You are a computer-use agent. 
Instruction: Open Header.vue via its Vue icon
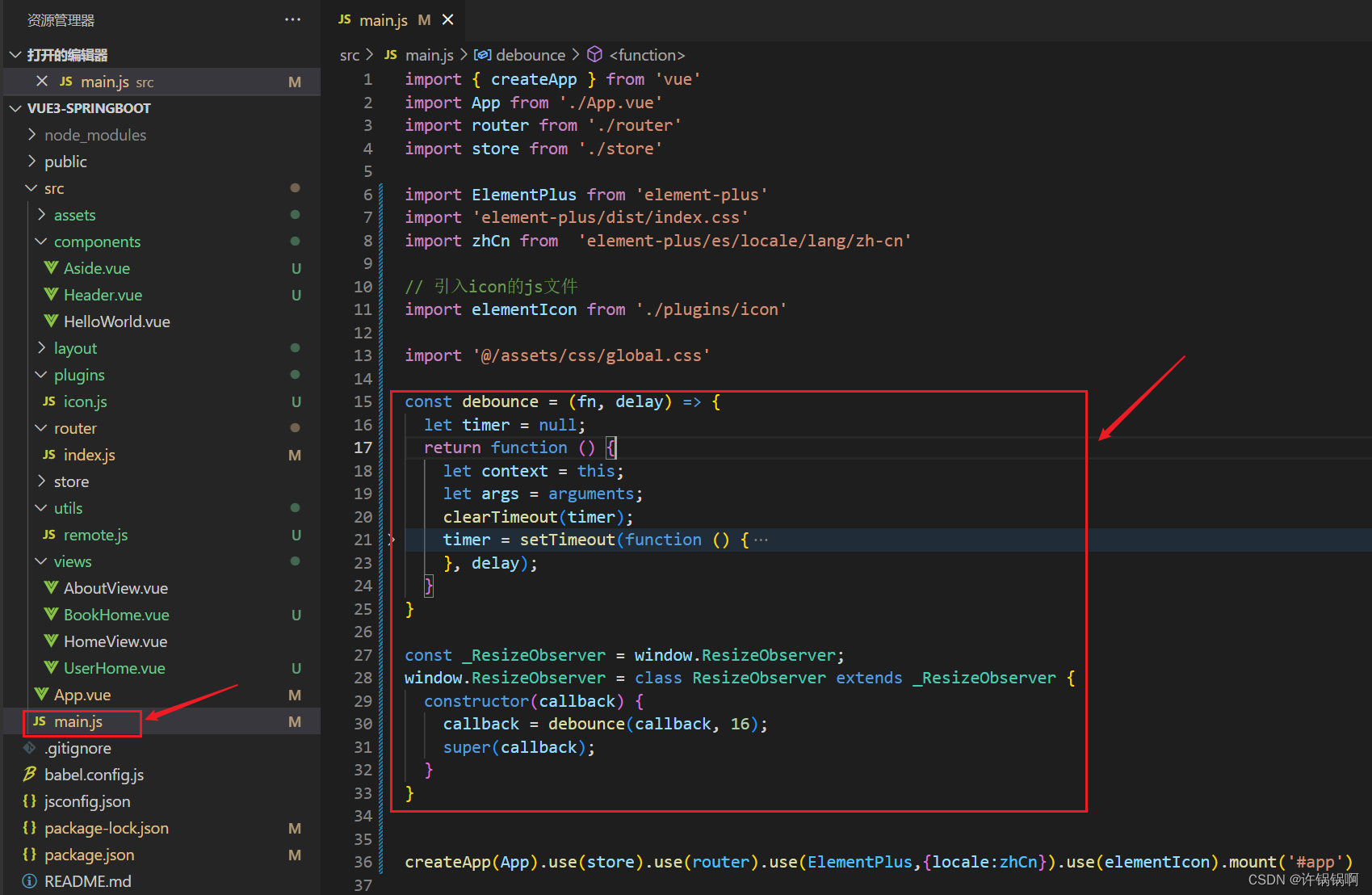coord(52,295)
